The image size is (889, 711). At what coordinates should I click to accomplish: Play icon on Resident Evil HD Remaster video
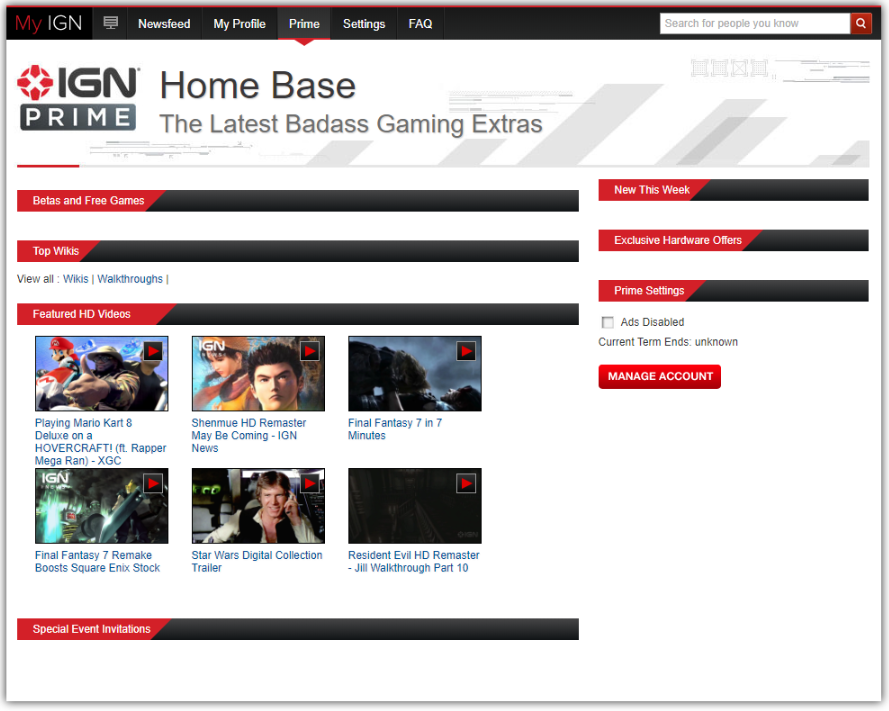click(x=466, y=484)
